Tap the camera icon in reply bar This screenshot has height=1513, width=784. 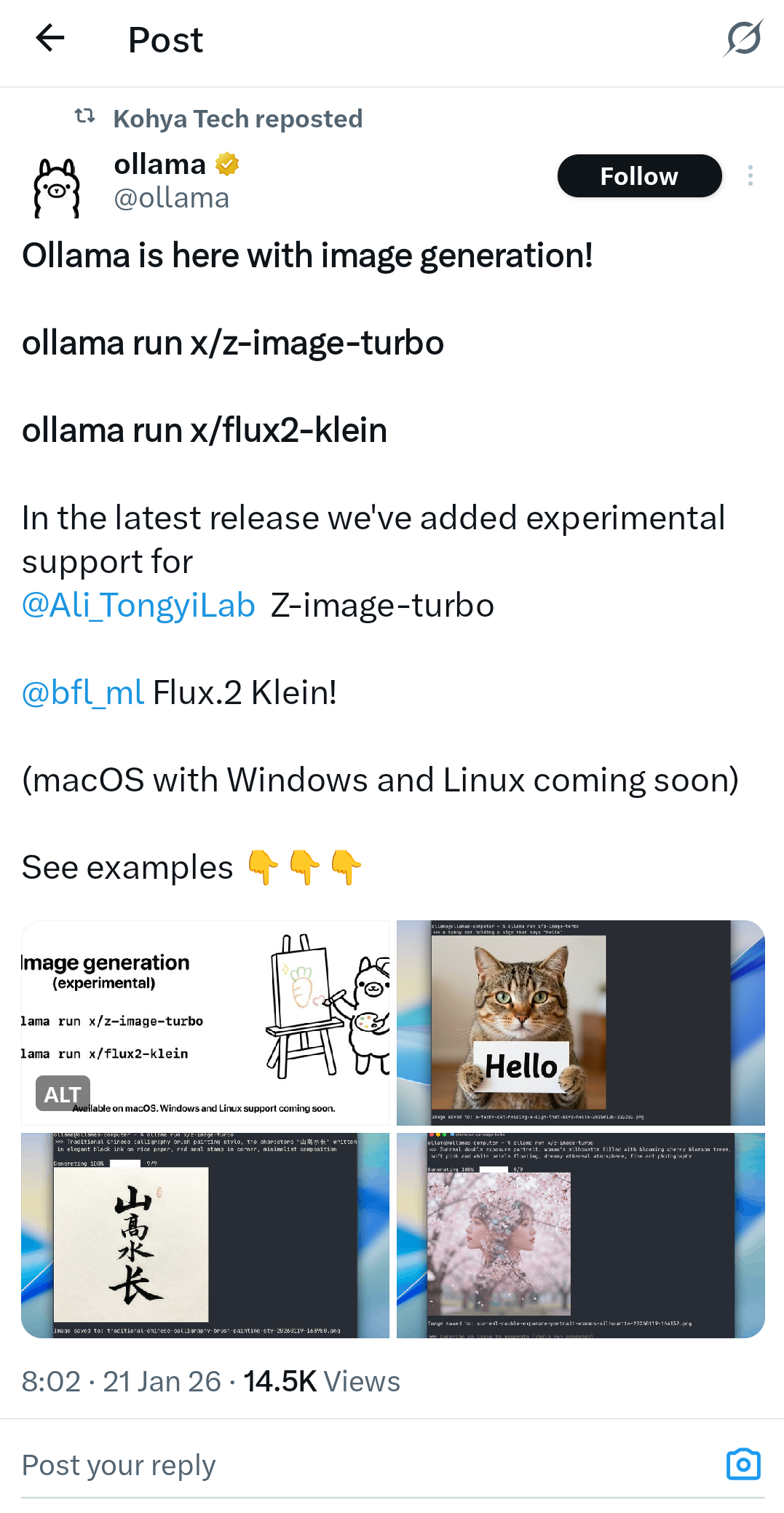point(743,1464)
